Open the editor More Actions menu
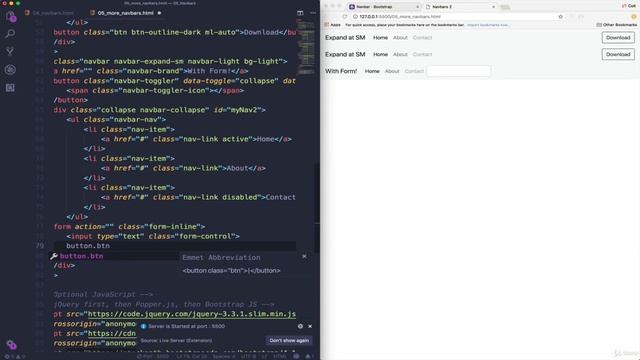Viewport: 640px width, 360px height. point(313,13)
